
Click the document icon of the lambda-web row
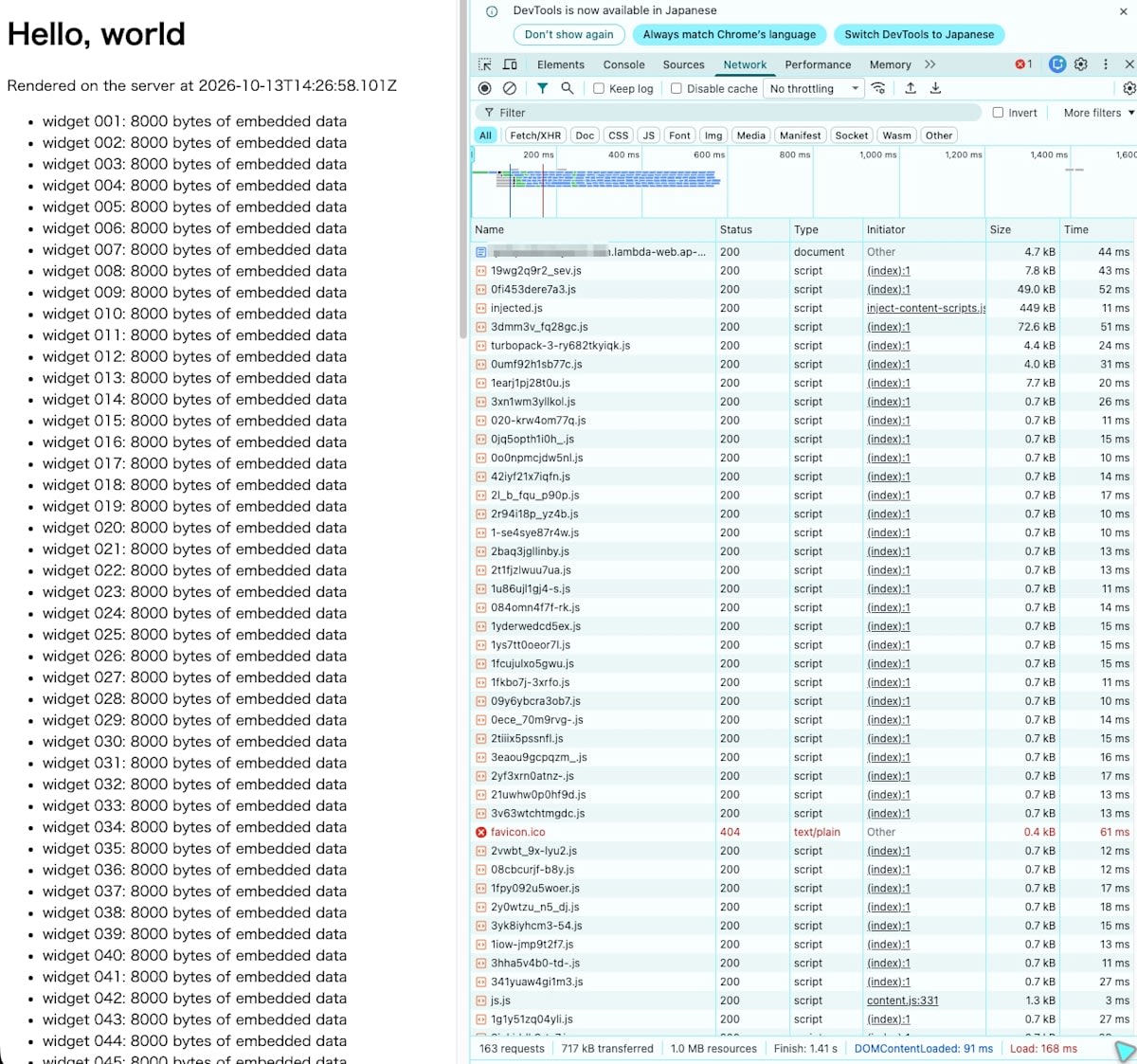(481, 252)
